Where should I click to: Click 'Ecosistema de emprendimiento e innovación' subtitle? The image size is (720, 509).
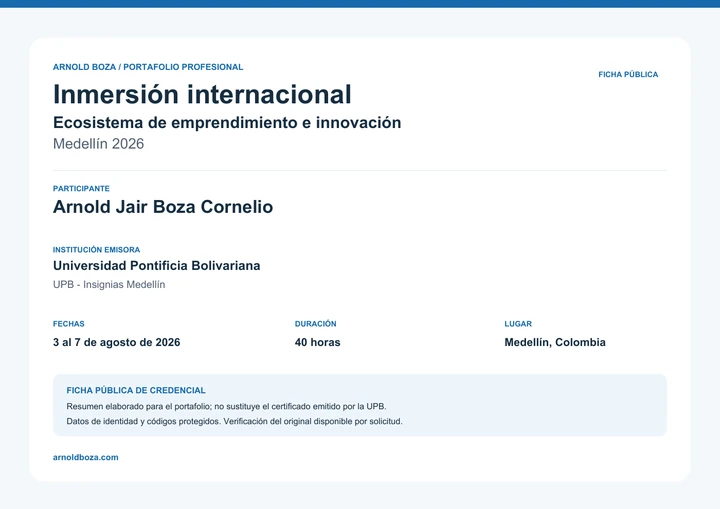coord(227,123)
